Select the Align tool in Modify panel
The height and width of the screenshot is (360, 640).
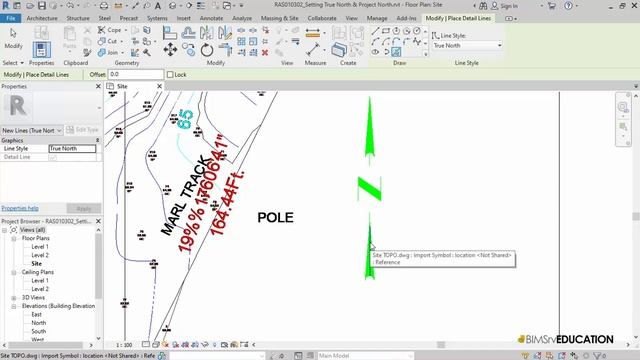coord(169,32)
